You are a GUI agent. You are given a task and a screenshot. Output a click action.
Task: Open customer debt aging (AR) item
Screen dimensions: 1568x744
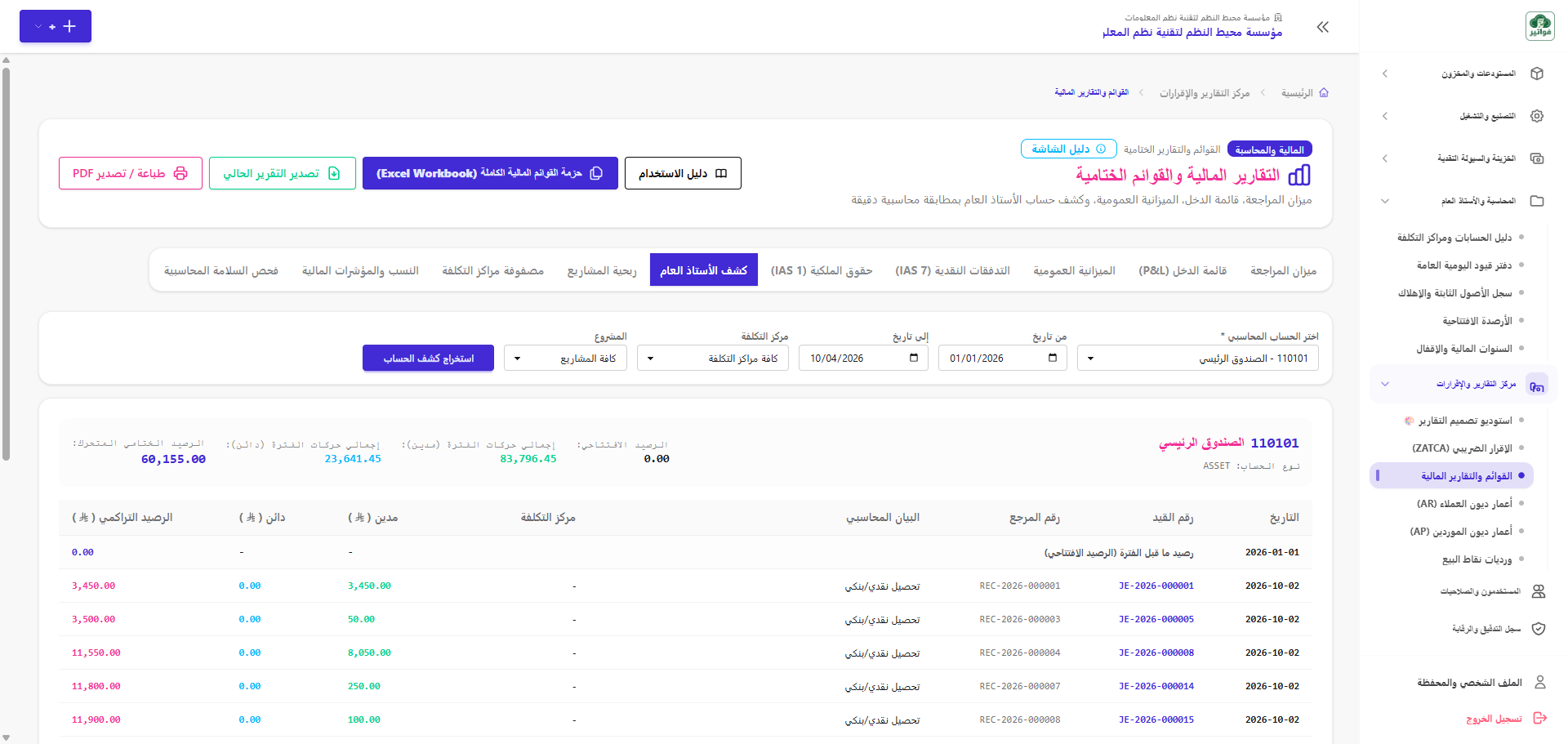[x=1464, y=504]
